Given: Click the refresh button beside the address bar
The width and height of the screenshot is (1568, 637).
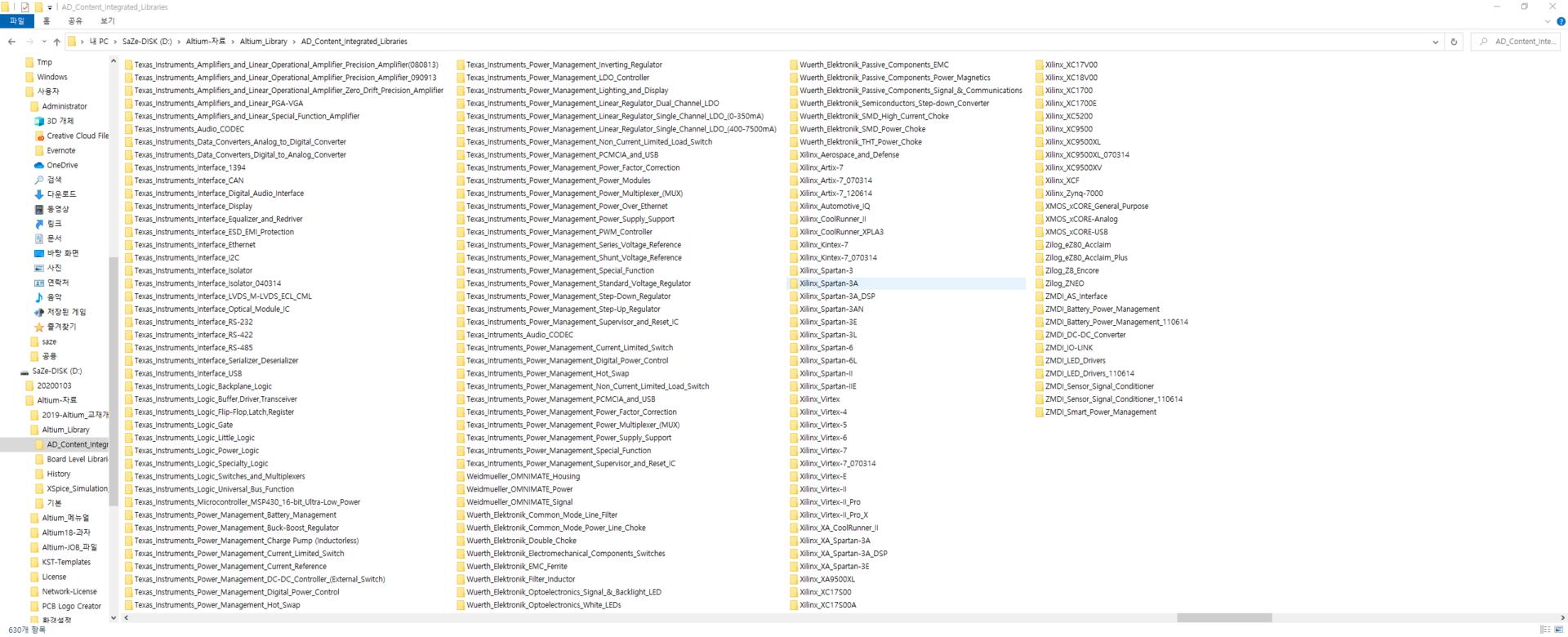Looking at the screenshot, I should [x=1454, y=42].
